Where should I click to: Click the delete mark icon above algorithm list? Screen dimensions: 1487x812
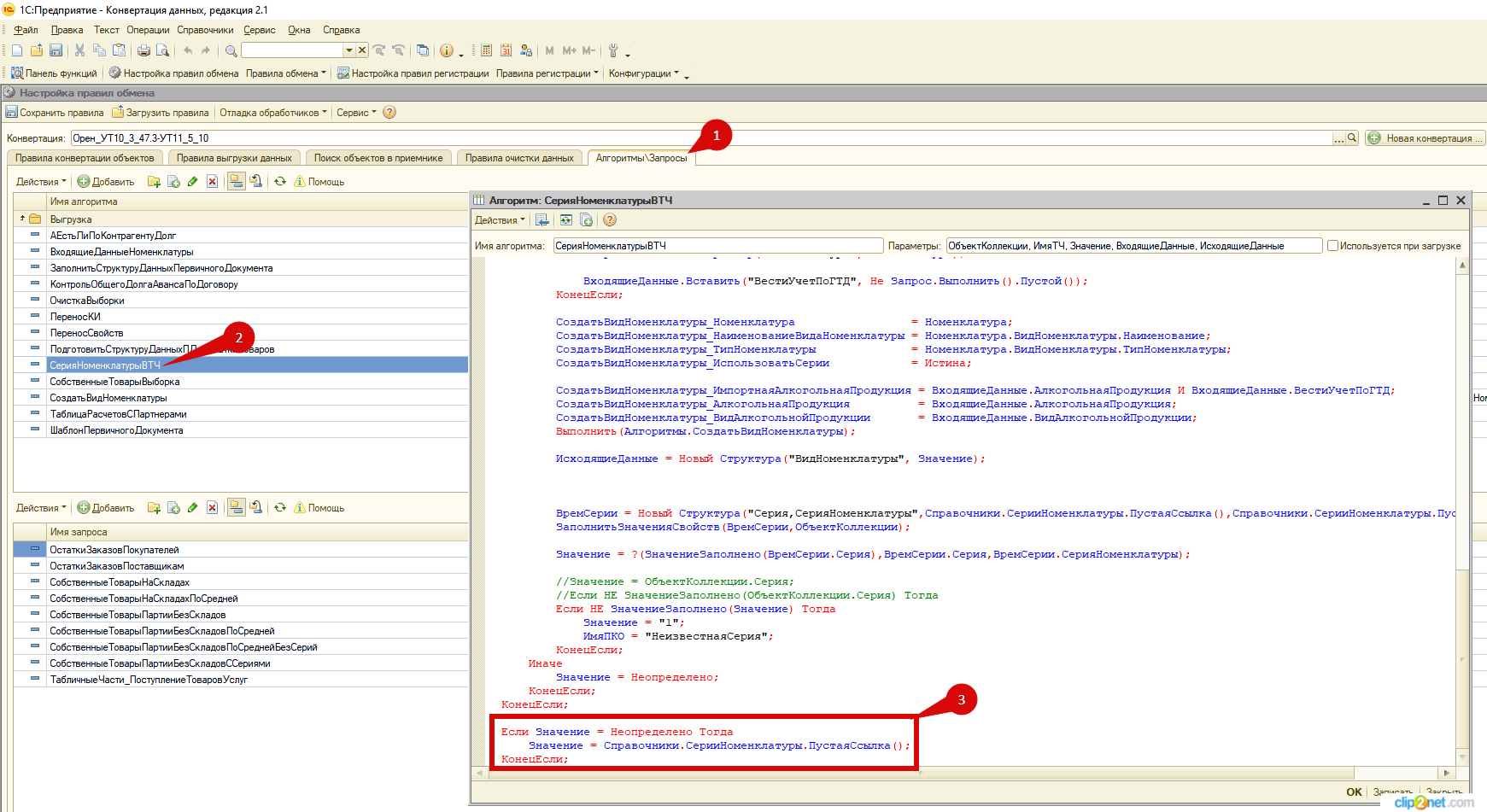point(213,182)
